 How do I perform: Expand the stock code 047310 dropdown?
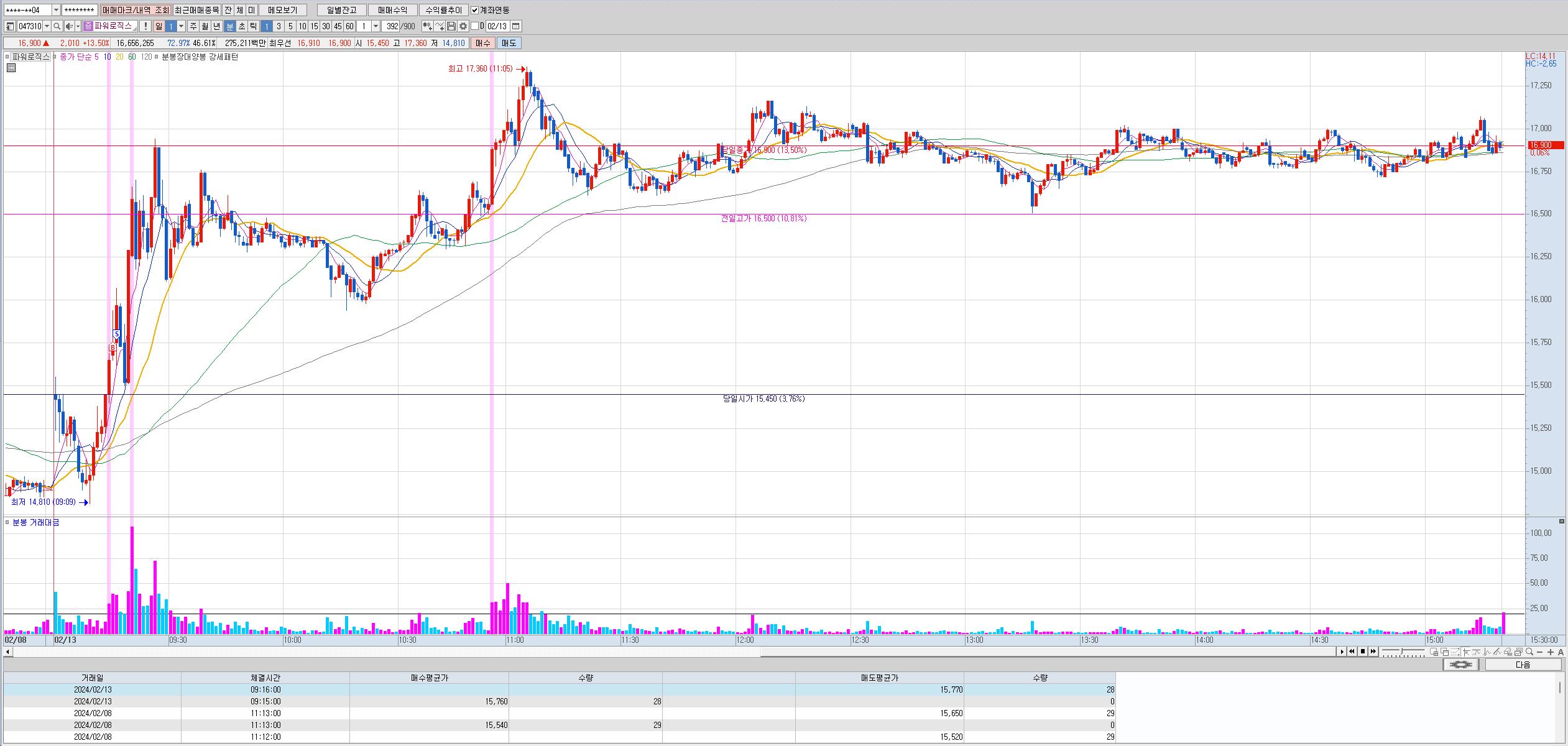(x=47, y=26)
